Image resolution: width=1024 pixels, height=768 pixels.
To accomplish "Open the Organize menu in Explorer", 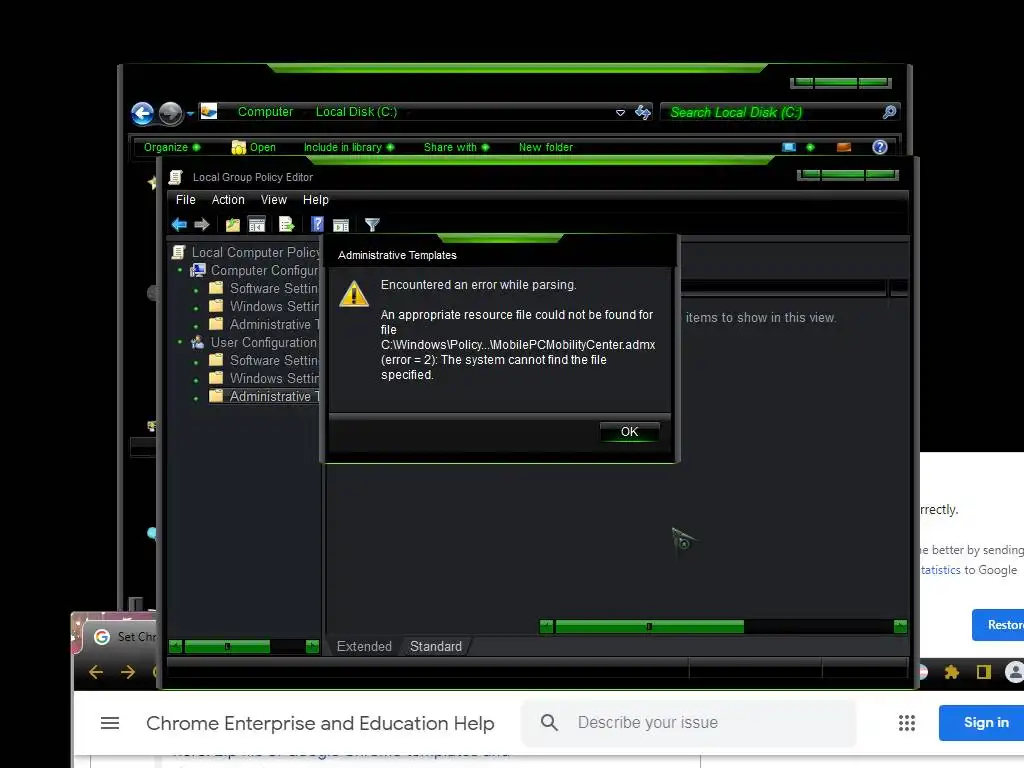I will (172, 148).
